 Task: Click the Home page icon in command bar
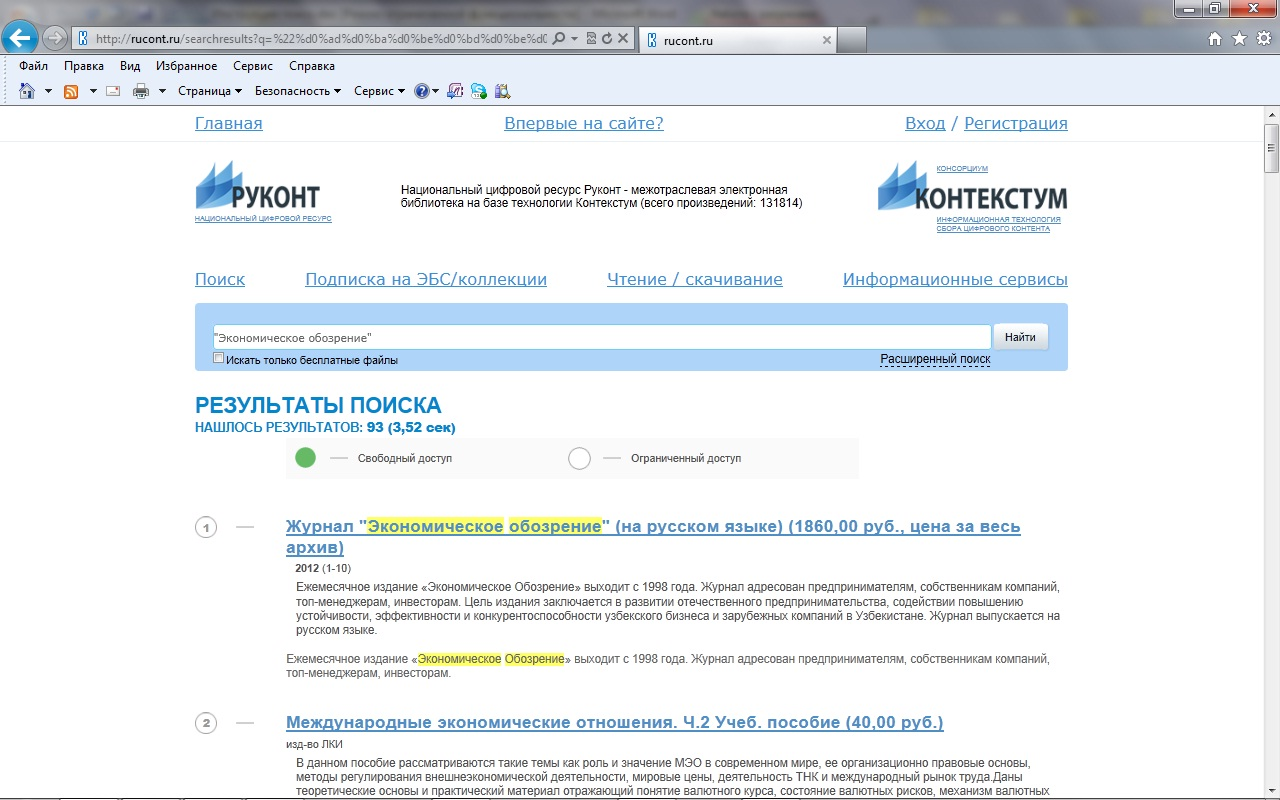27,91
